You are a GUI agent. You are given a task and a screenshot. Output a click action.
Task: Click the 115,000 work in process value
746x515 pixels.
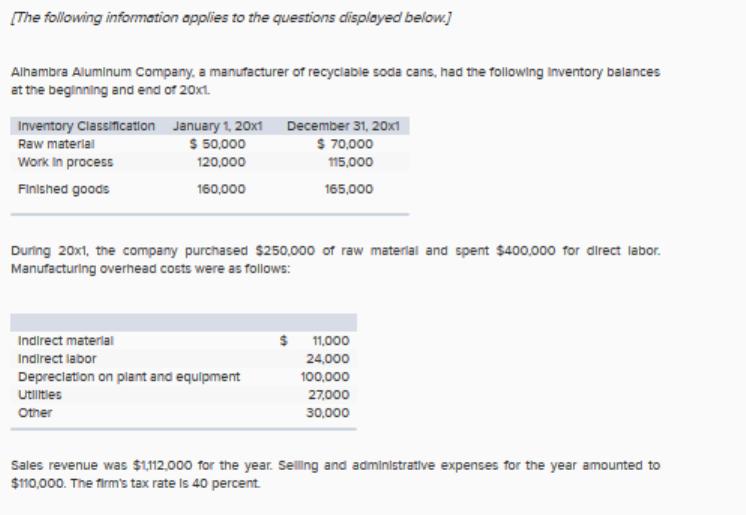pyautogui.click(x=350, y=162)
